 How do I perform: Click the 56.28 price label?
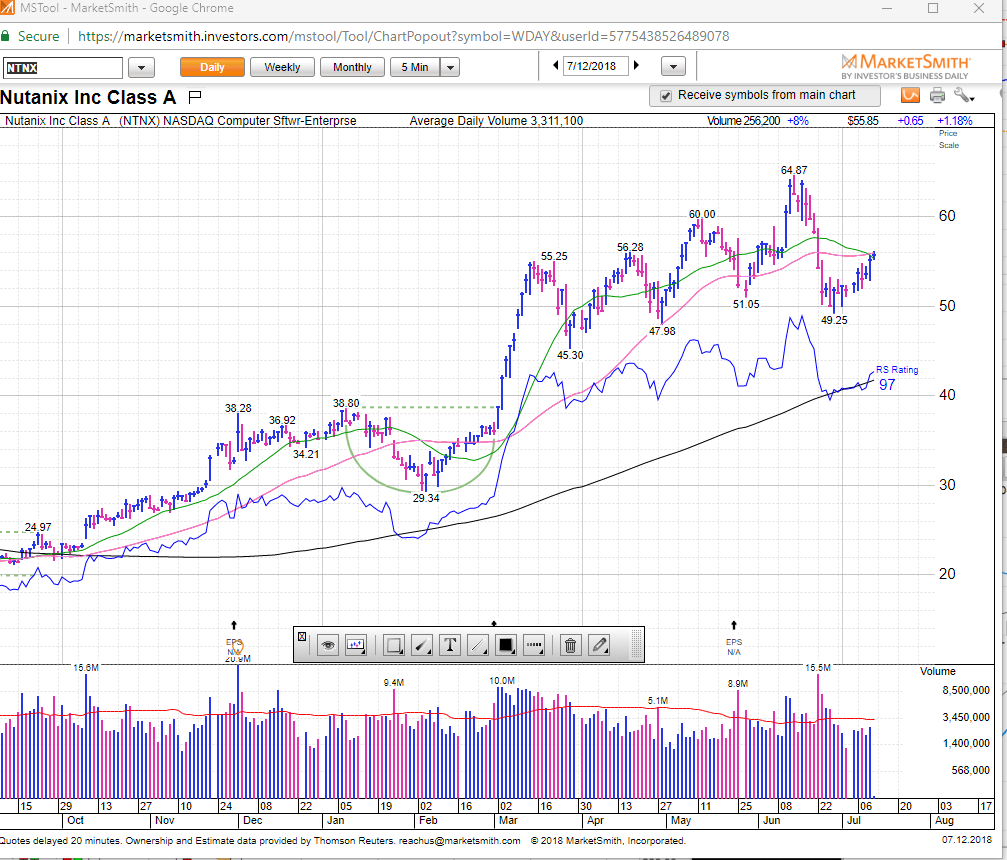[630, 247]
